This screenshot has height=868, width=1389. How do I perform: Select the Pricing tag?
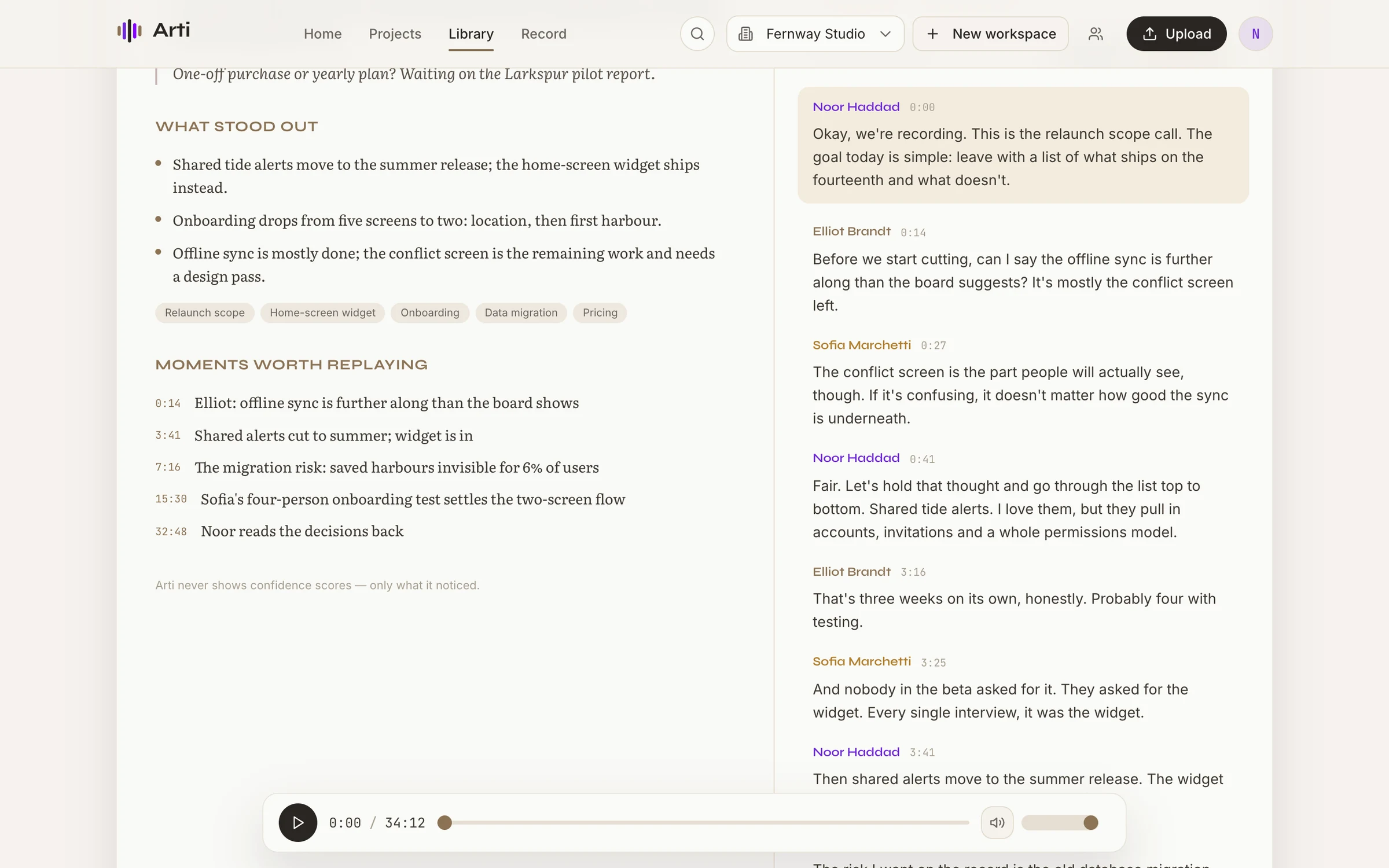(600, 312)
